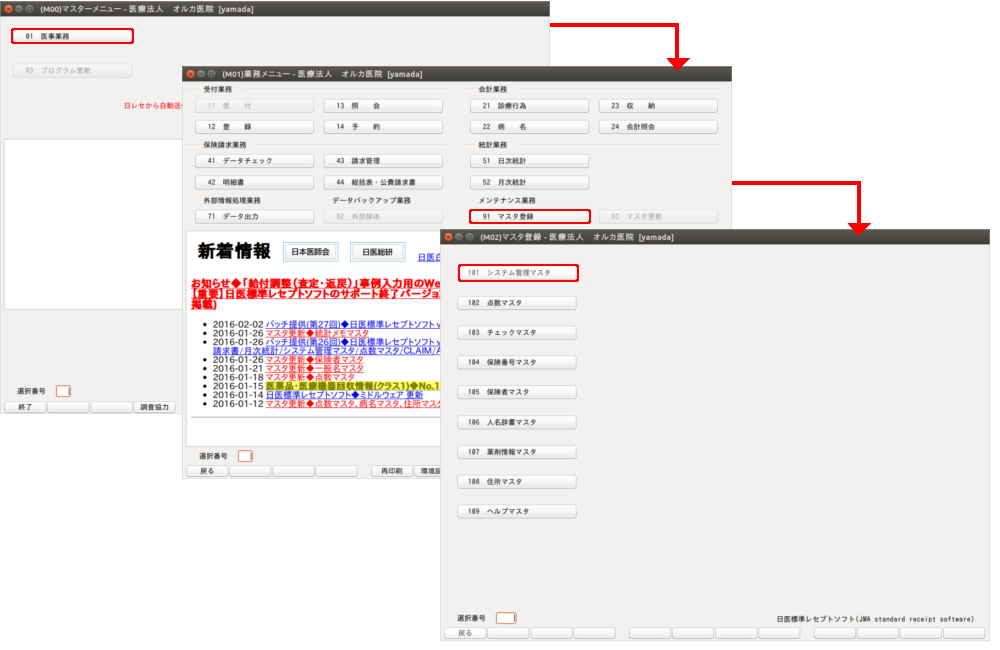Focus 選択番号 field in M02 window
The width and height of the screenshot is (1000, 650).
(x=506, y=618)
